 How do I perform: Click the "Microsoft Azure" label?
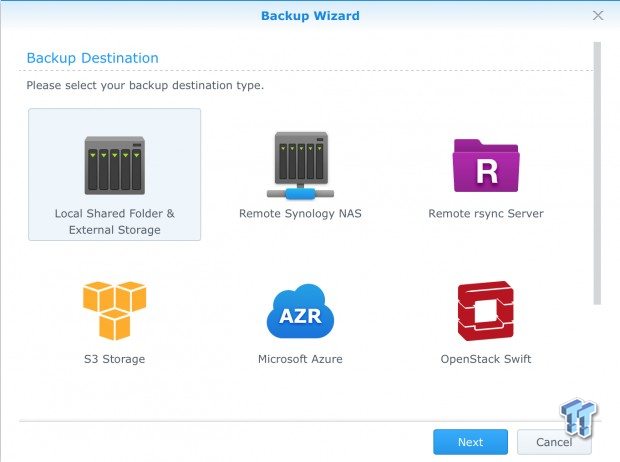click(x=301, y=359)
